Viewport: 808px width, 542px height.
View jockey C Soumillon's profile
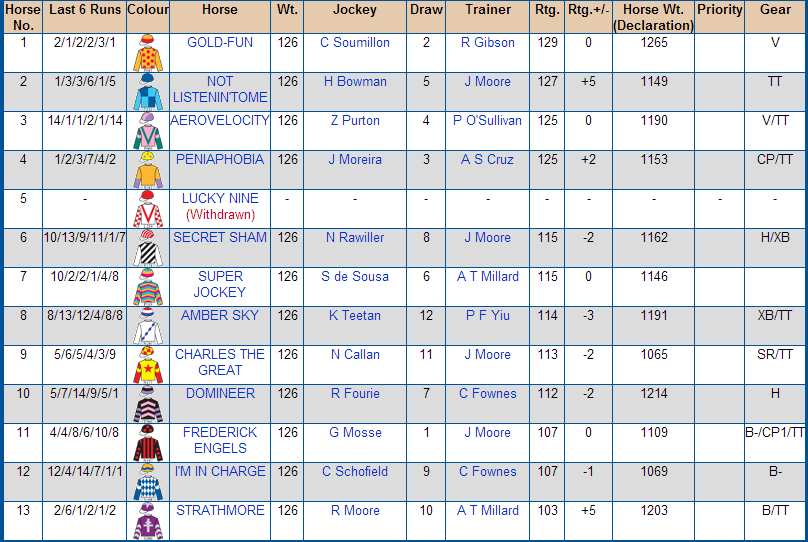click(355, 42)
